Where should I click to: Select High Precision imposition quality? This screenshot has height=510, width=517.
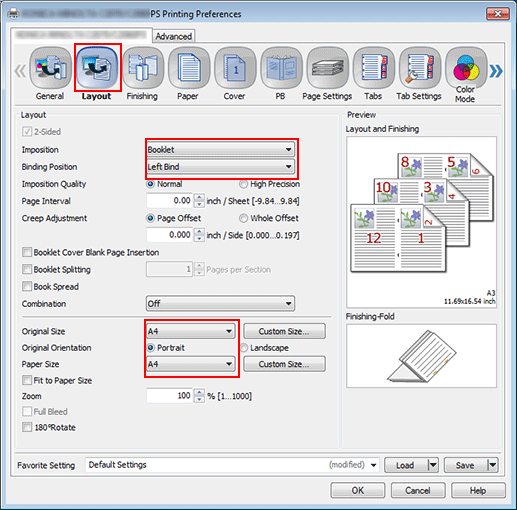(243, 184)
